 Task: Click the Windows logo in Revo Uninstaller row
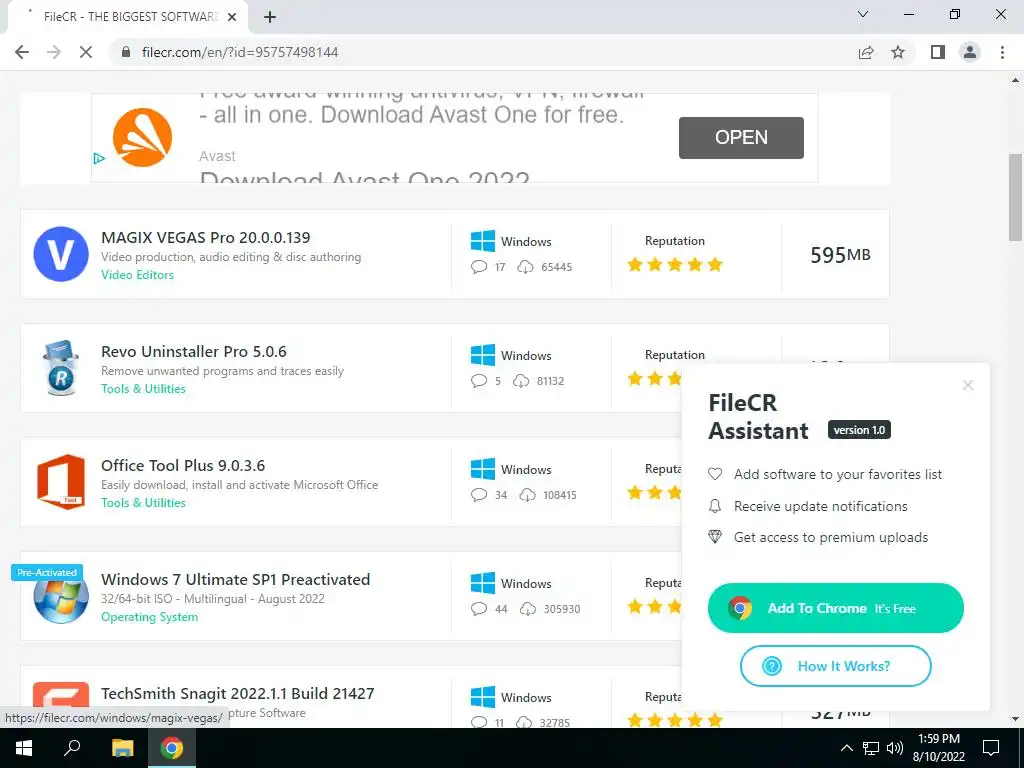tap(483, 355)
